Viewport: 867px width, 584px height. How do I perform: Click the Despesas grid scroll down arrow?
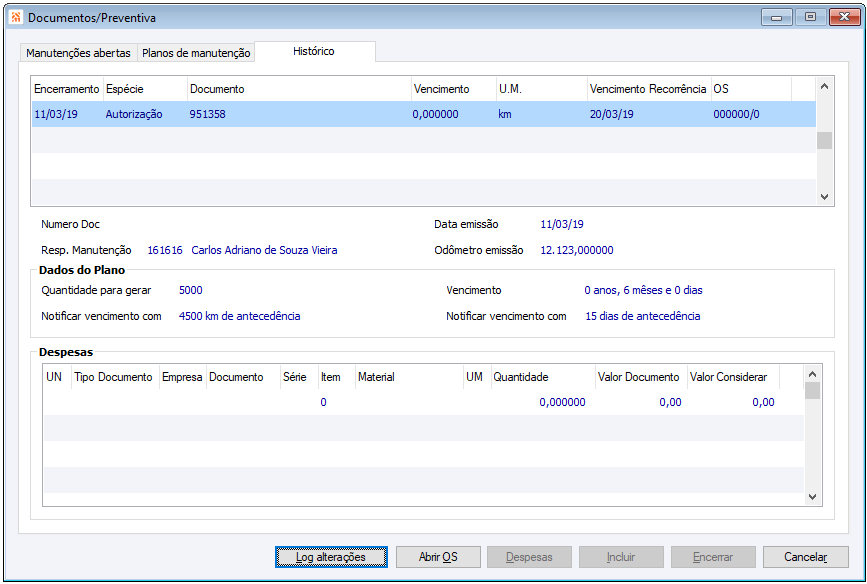pyautogui.click(x=812, y=497)
